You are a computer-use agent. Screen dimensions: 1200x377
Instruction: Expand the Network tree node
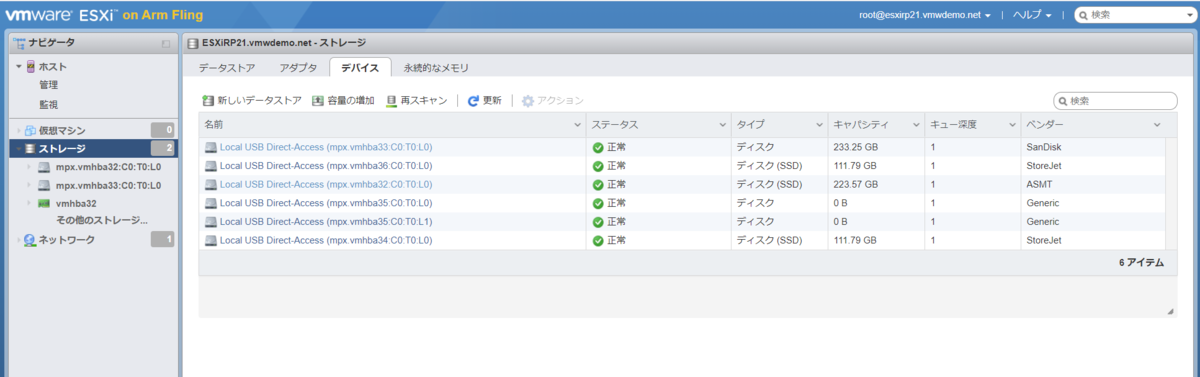tap(18, 240)
